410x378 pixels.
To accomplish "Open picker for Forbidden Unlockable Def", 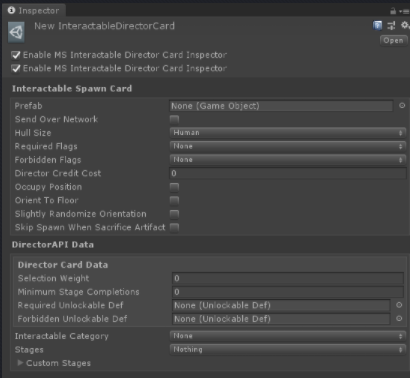I will (x=399, y=319).
